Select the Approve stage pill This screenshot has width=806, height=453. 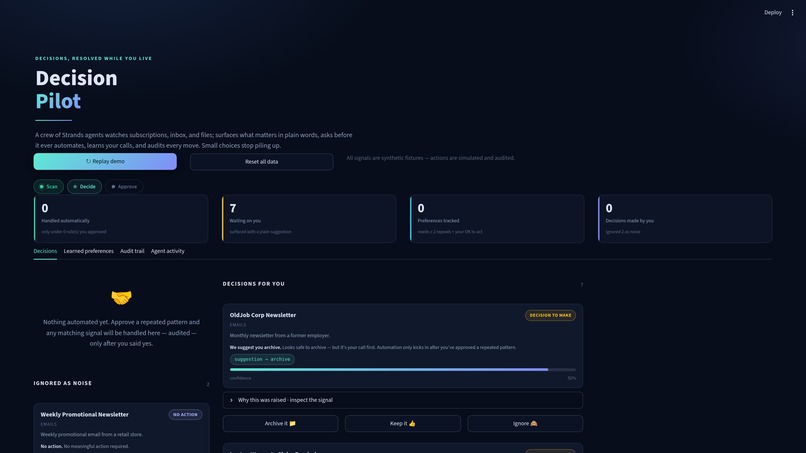[124, 187]
